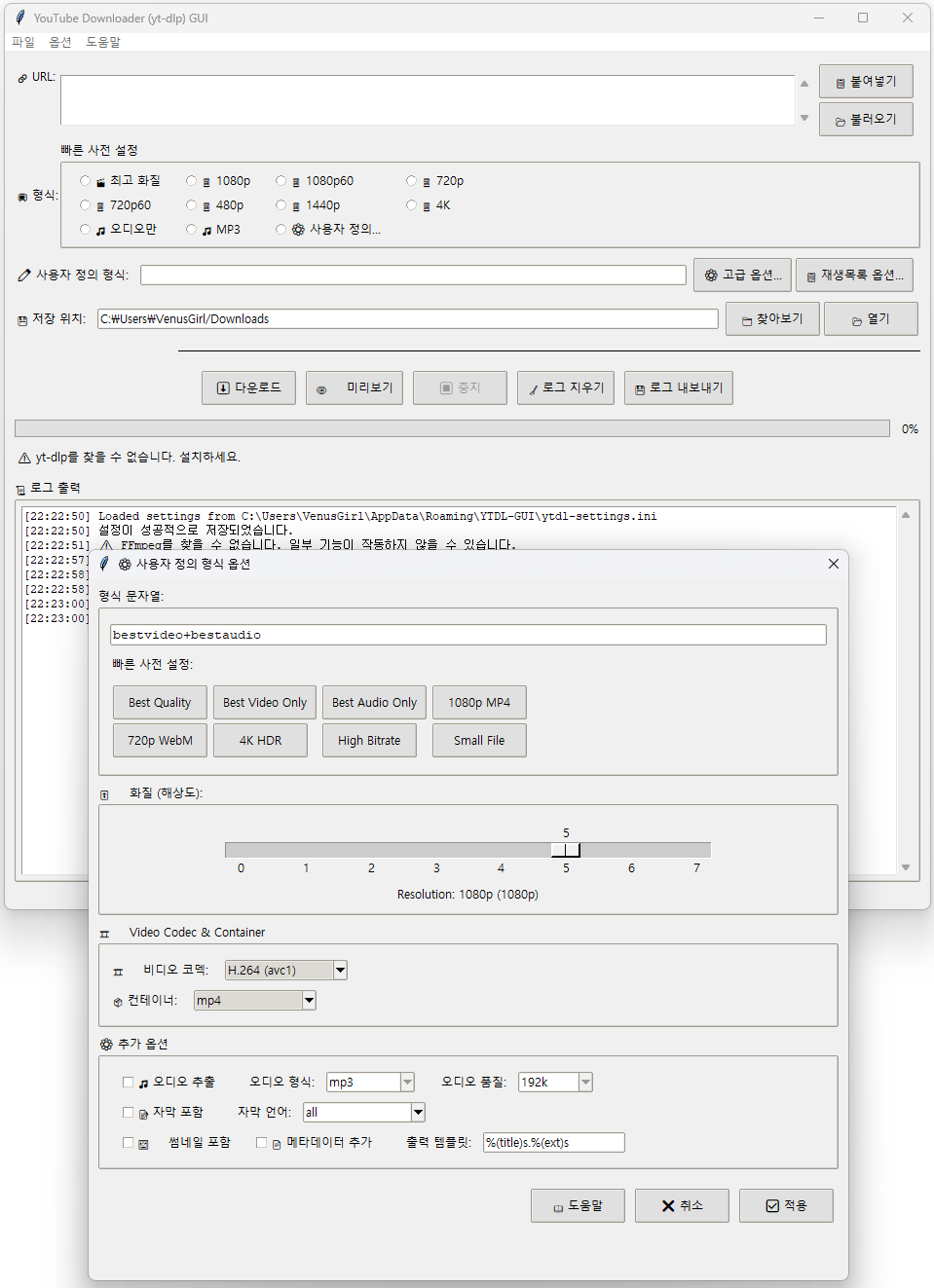This screenshot has width=934, height=1288.
Task: Expand the 컨테이너 mp4 dropdown
Action: tap(309, 1001)
